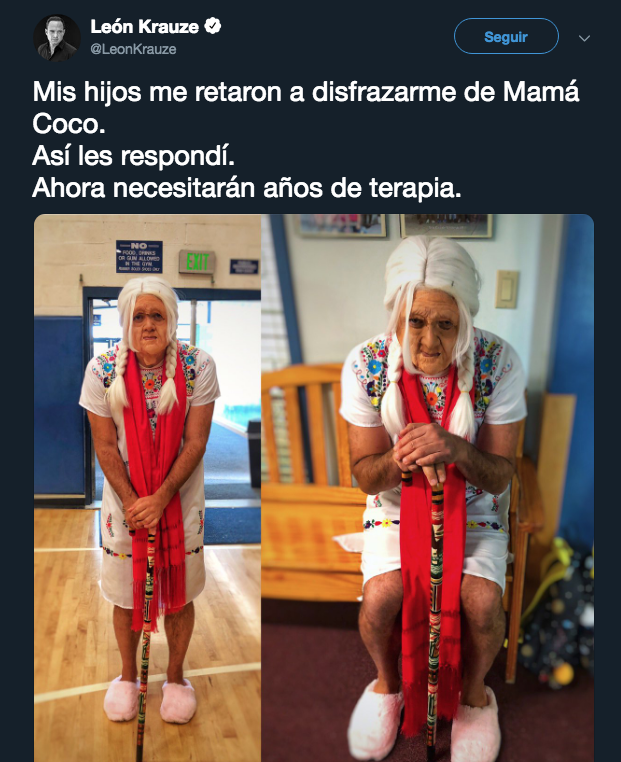
Task: Click the Seguir follow button
Action: click(x=506, y=36)
